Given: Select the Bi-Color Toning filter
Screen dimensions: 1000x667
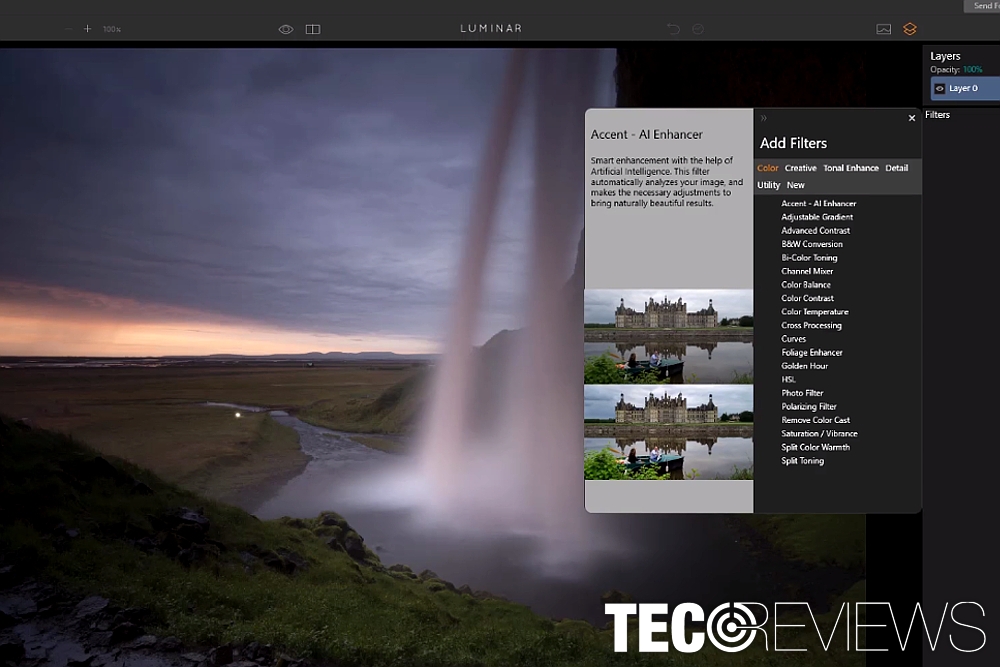Looking at the screenshot, I should coord(809,258).
